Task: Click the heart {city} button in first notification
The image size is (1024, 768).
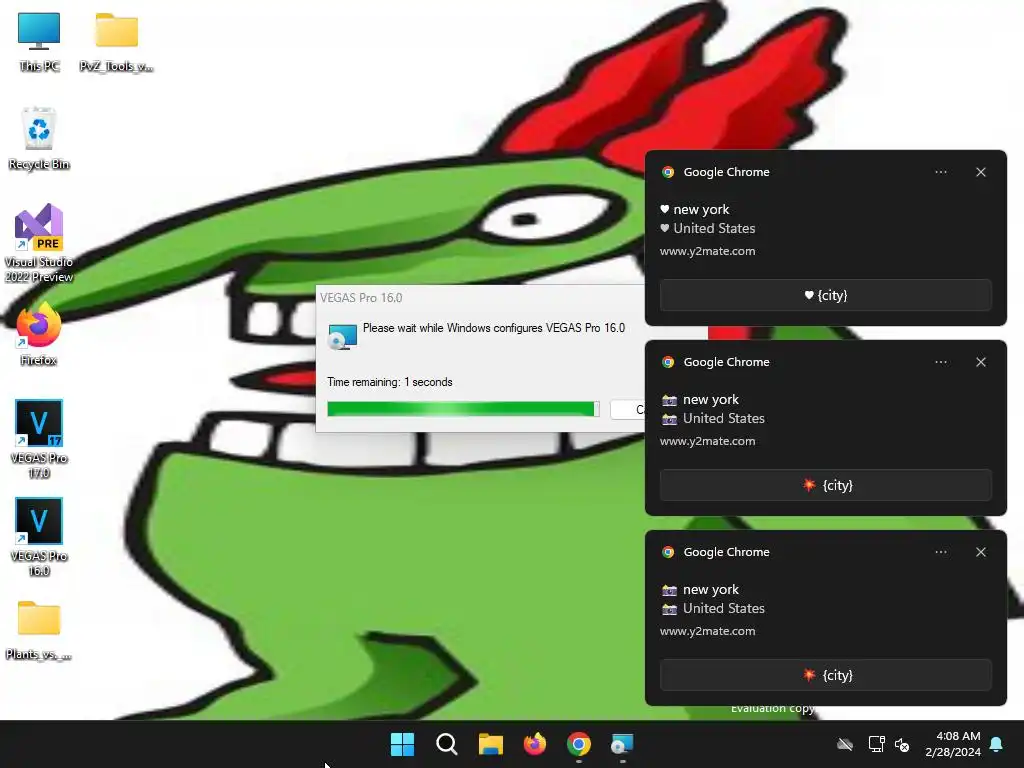Action: click(825, 295)
